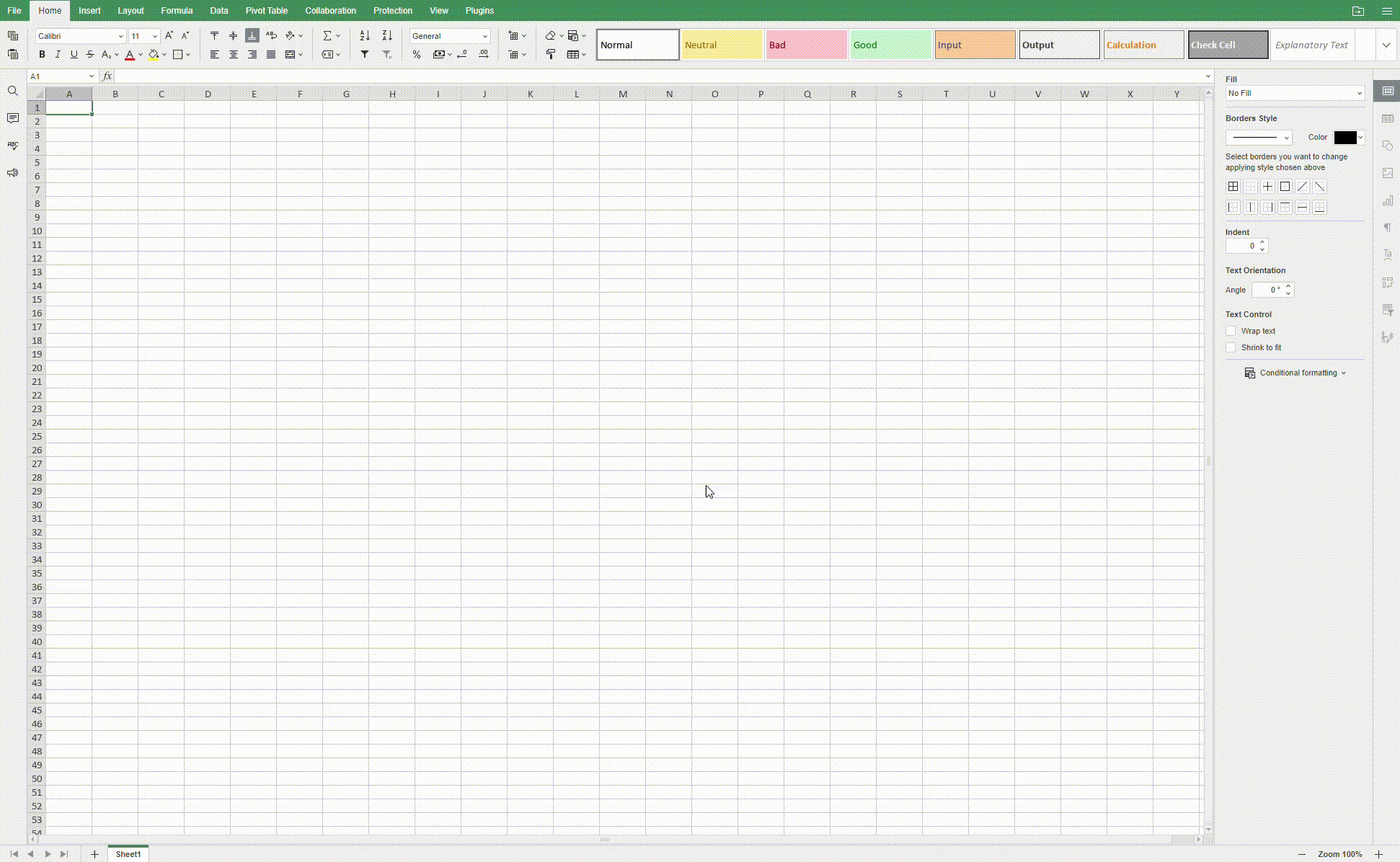Open the Name box A1 dropdown
This screenshot has width=1400, height=862.
tap(92, 76)
